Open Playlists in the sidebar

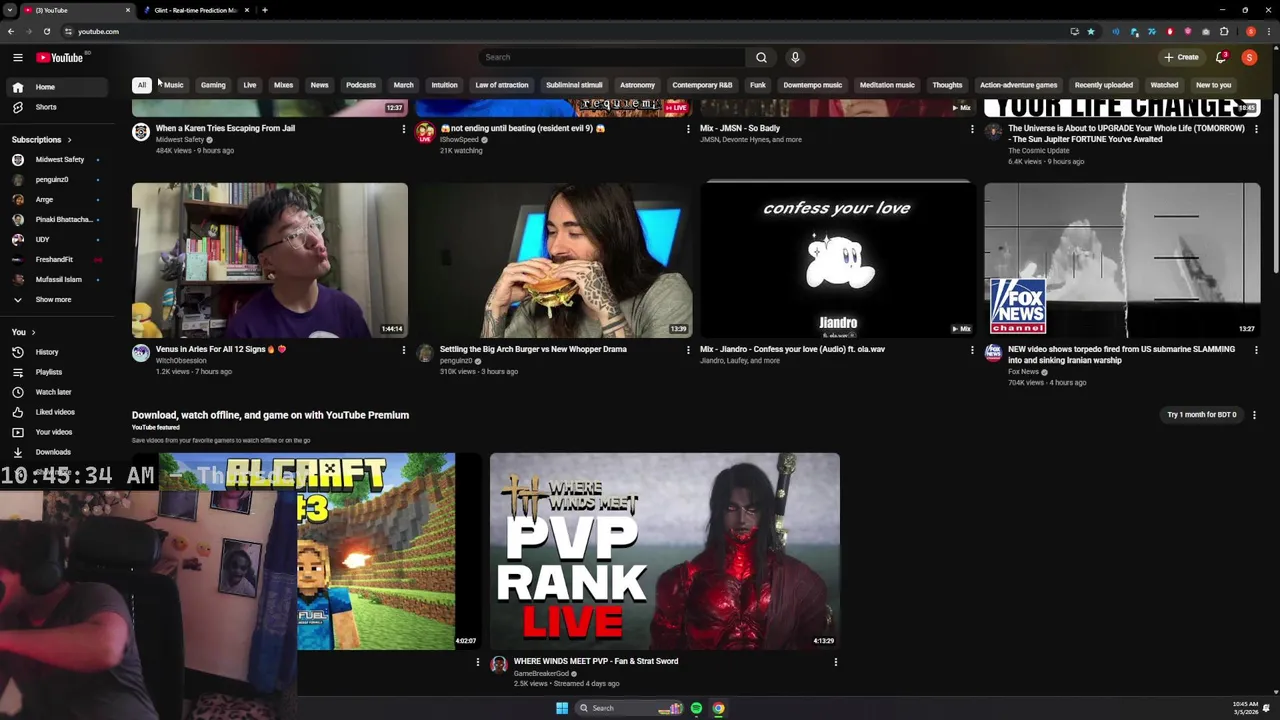[x=48, y=372]
